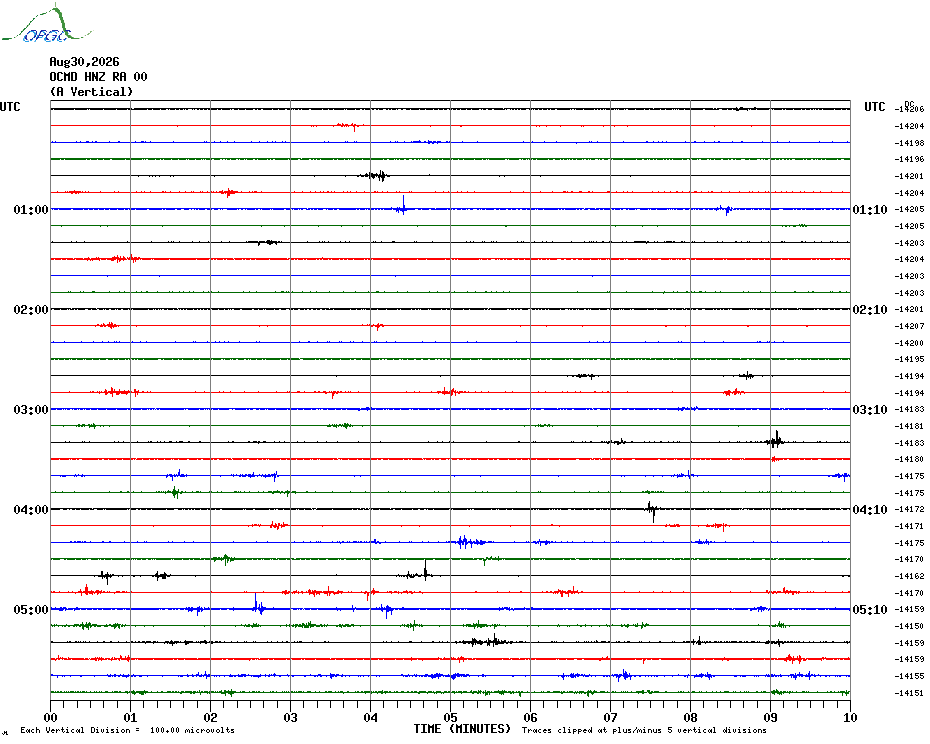Click the DC value -14155

pos(909,676)
